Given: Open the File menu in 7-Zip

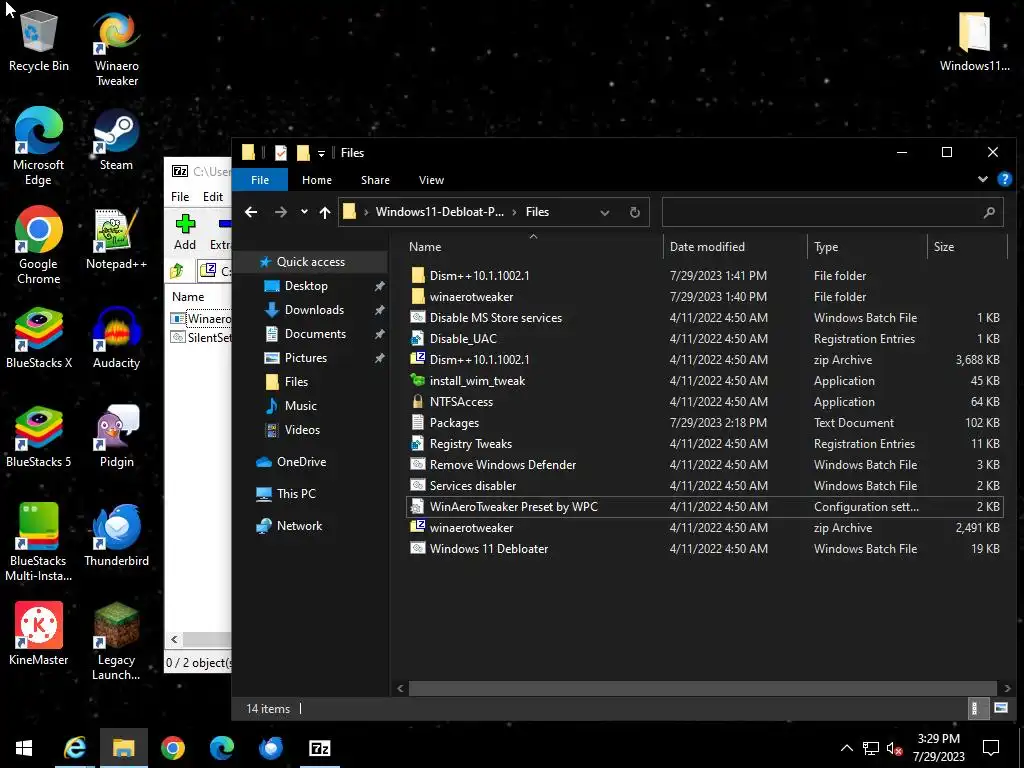Looking at the screenshot, I should coord(180,197).
